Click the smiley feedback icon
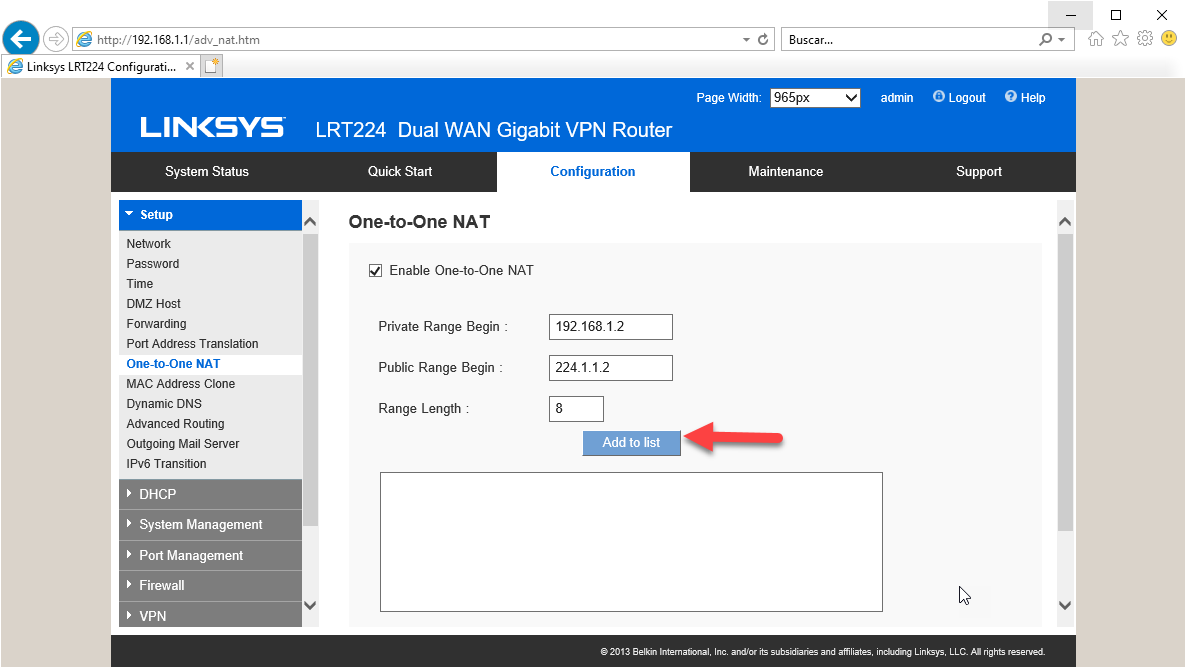 tap(1169, 39)
